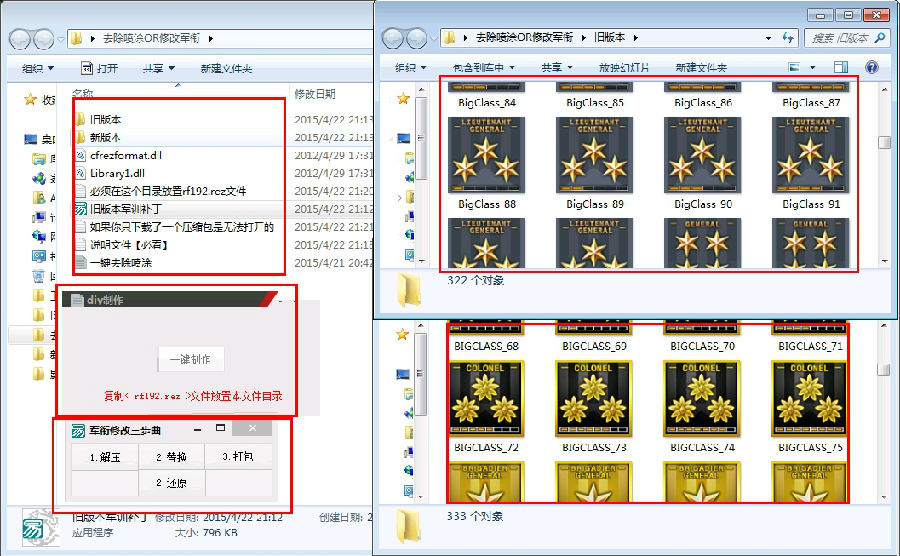The height and width of the screenshot is (556, 900).
Task: Click 新建文件夹 in 旧版本 window toolbar
Action: (701, 68)
